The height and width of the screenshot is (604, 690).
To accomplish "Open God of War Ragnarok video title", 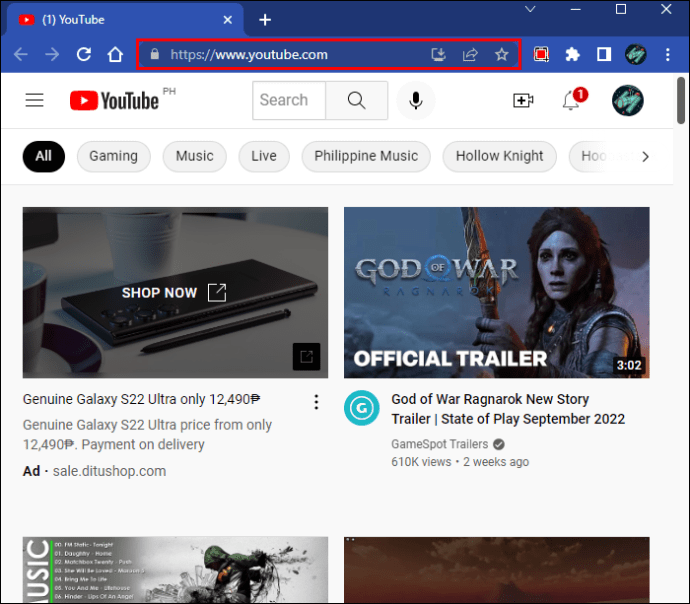I will point(508,409).
